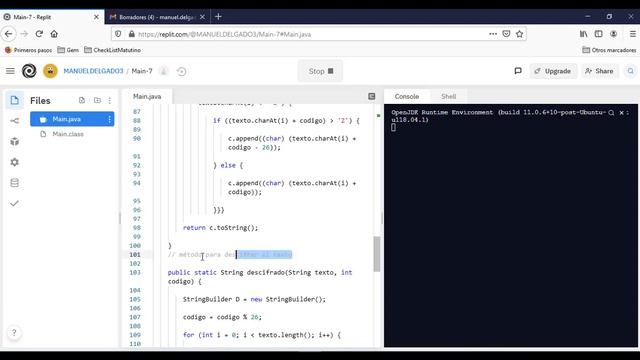Image resolution: width=640 pixels, height=360 pixels.
Task: Reload the current page
Action: tap(39, 34)
